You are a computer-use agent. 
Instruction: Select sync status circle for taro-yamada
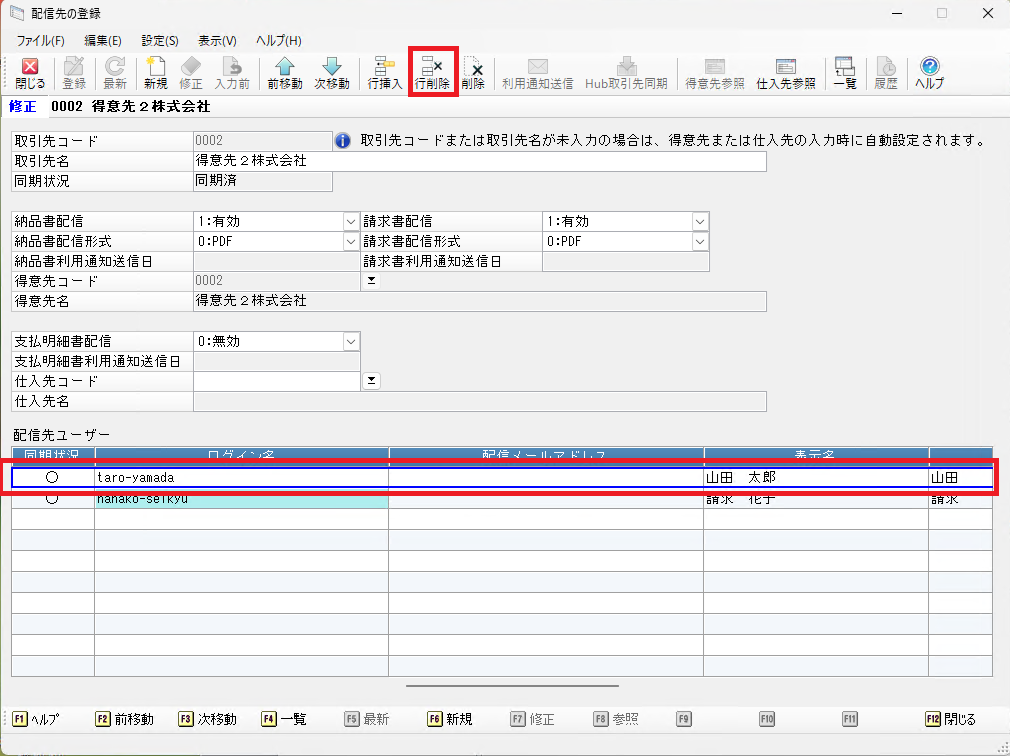(x=52, y=478)
